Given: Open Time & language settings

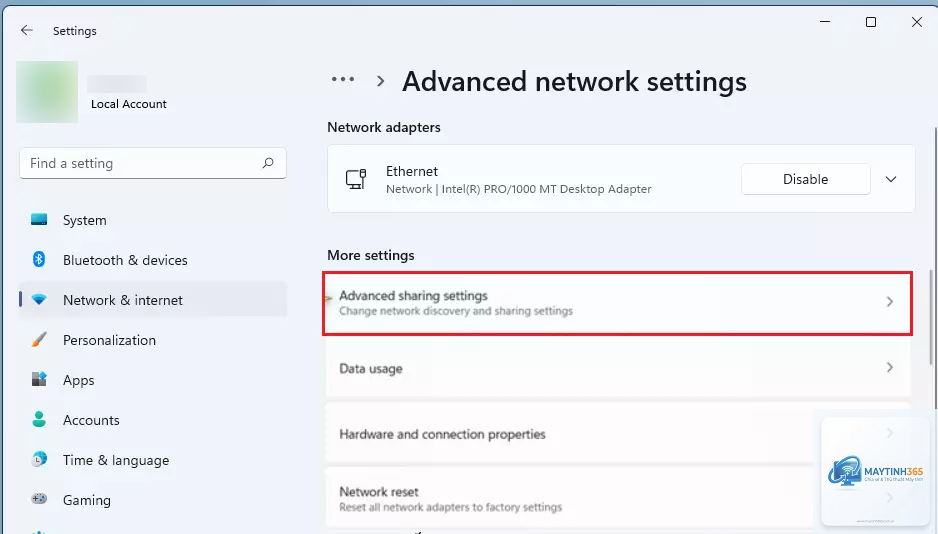Looking at the screenshot, I should pyautogui.click(x=153, y=460).
